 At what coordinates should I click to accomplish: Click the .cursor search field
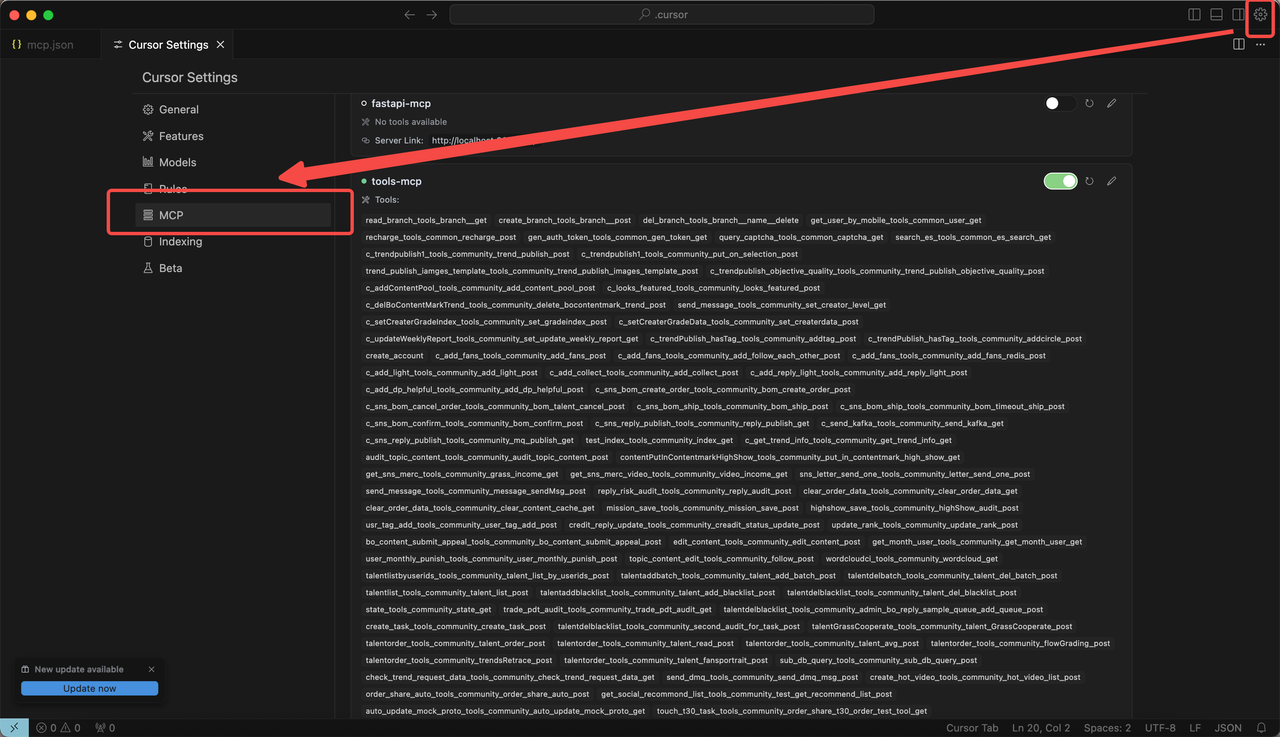pyautogui.click(x=662, y=15)
